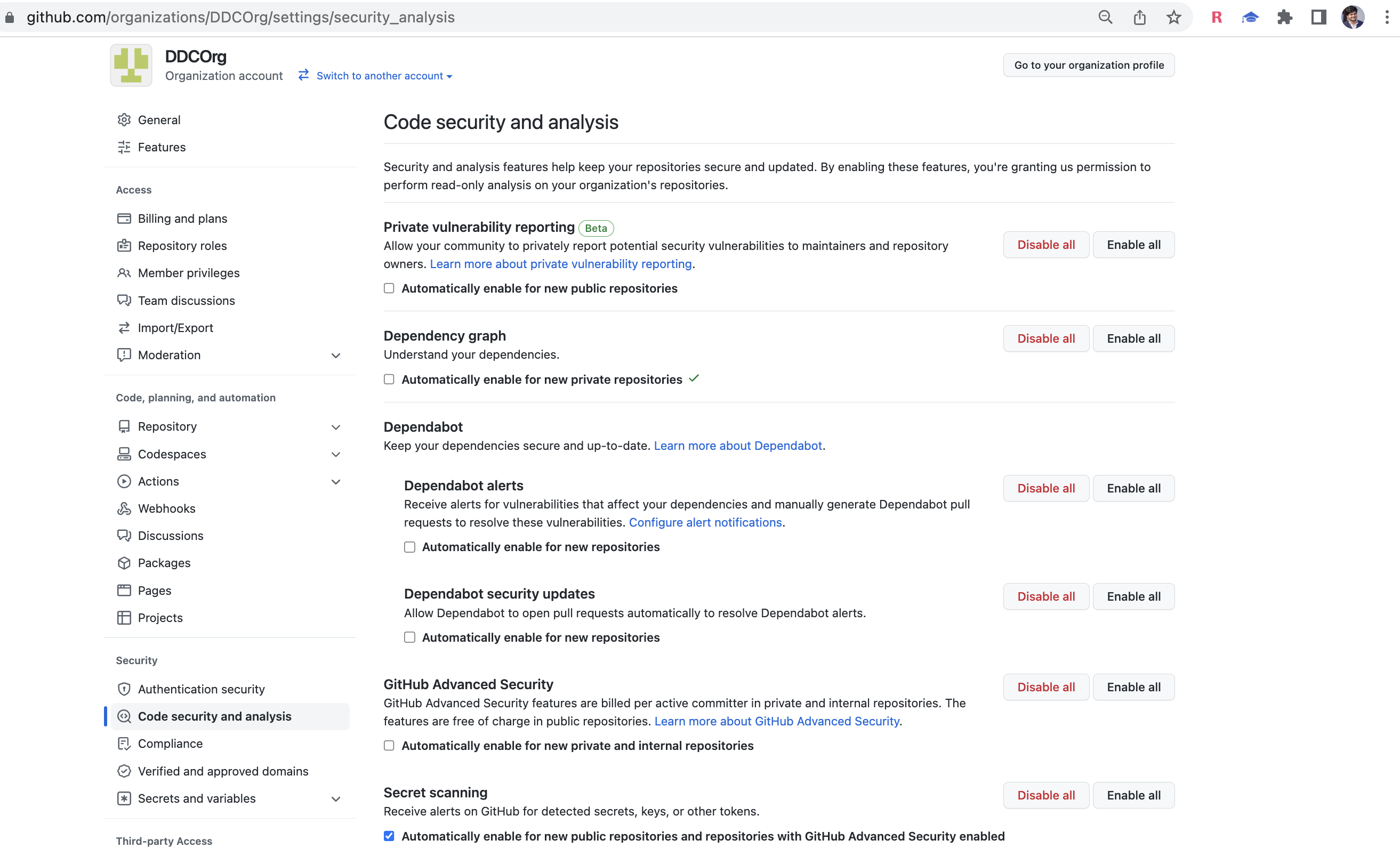Click the Repository icon in sidebar

tap(124, 426)
